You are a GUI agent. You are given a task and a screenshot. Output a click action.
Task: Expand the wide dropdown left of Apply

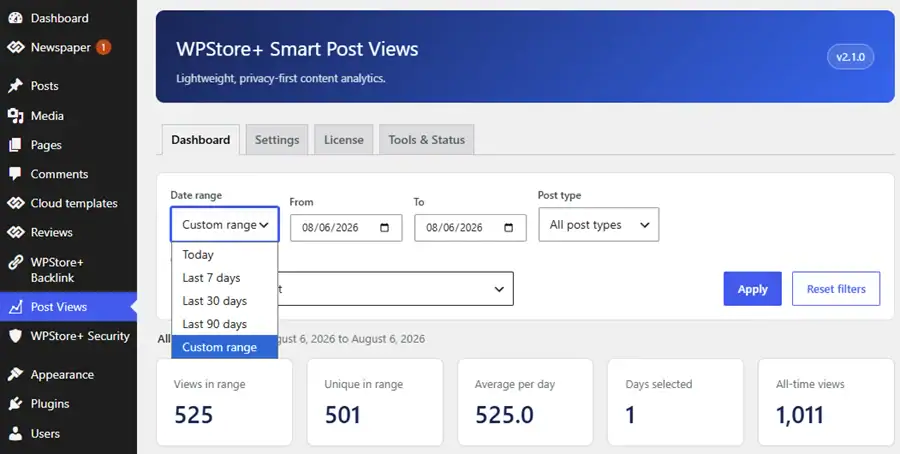click(395, 289)
